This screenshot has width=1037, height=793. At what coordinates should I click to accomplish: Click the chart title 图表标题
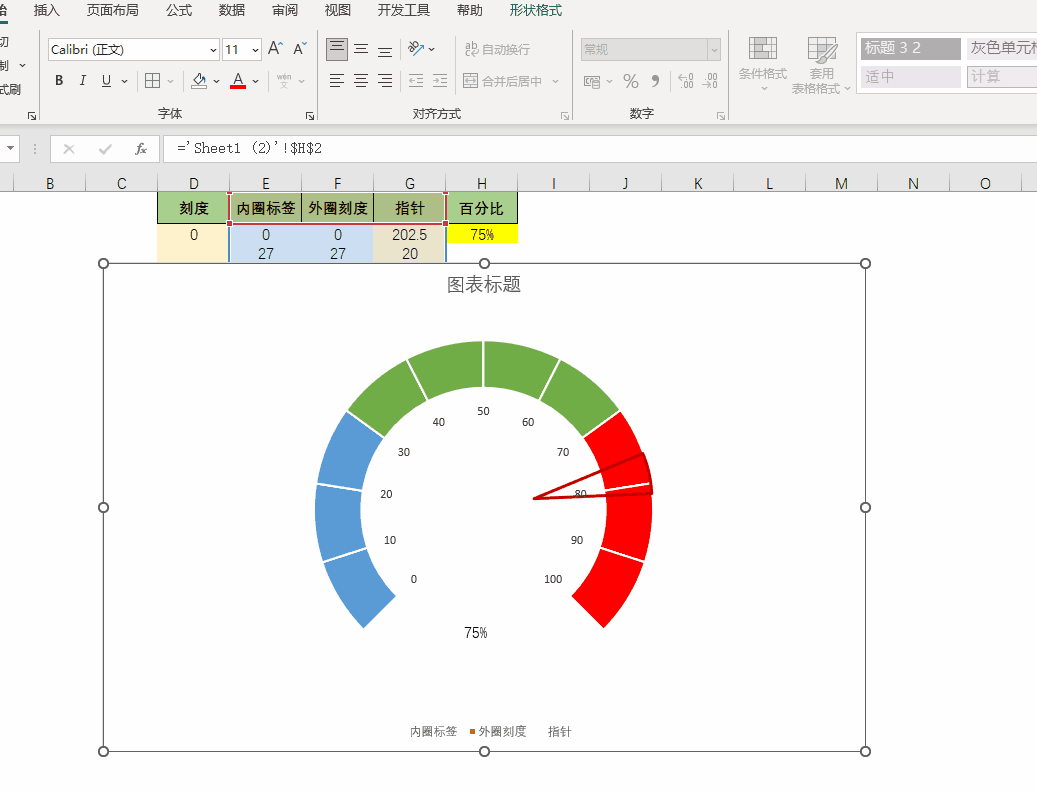484,285
